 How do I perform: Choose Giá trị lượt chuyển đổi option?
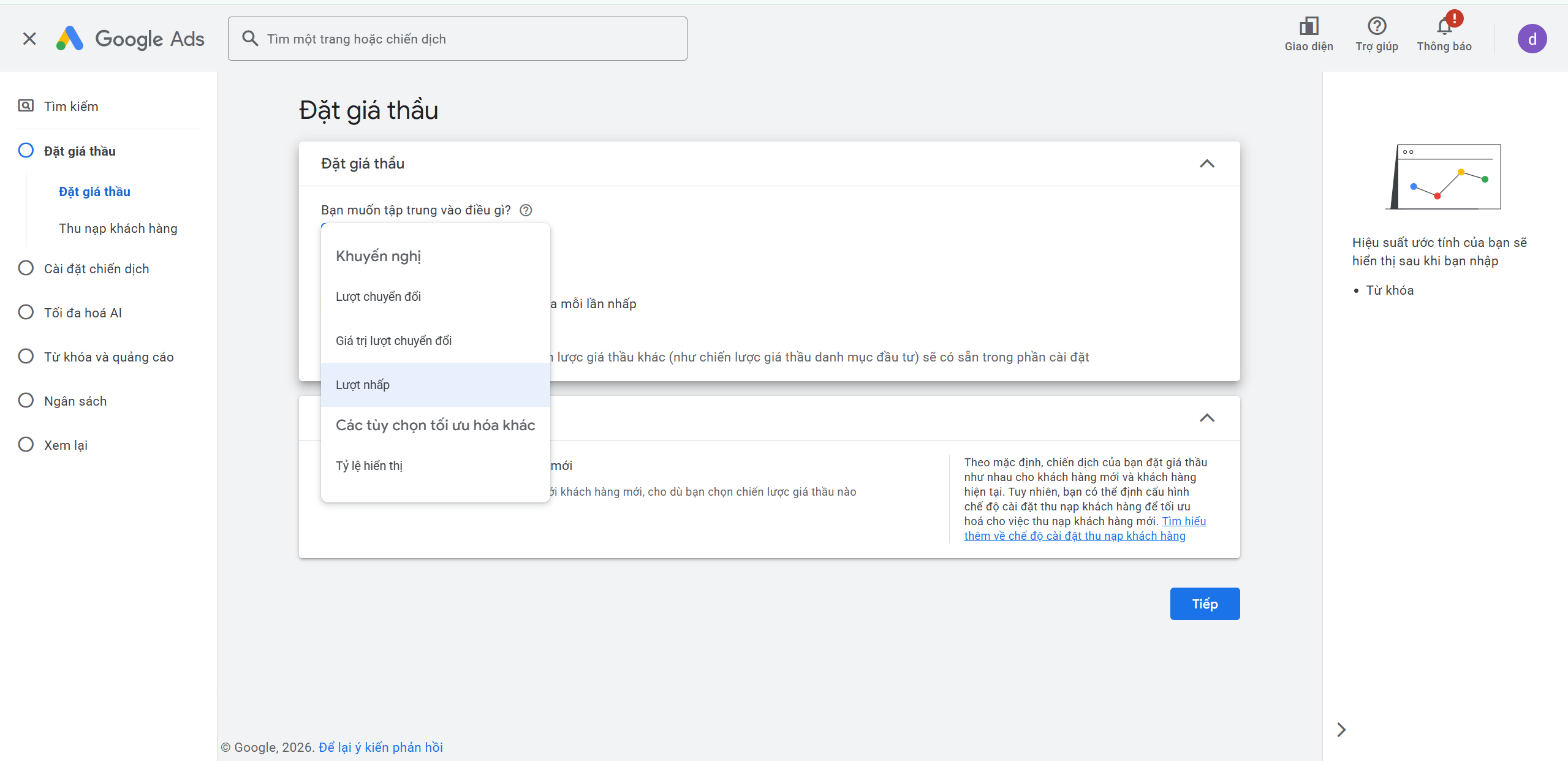pyautogui.click(x=435, y=341)
